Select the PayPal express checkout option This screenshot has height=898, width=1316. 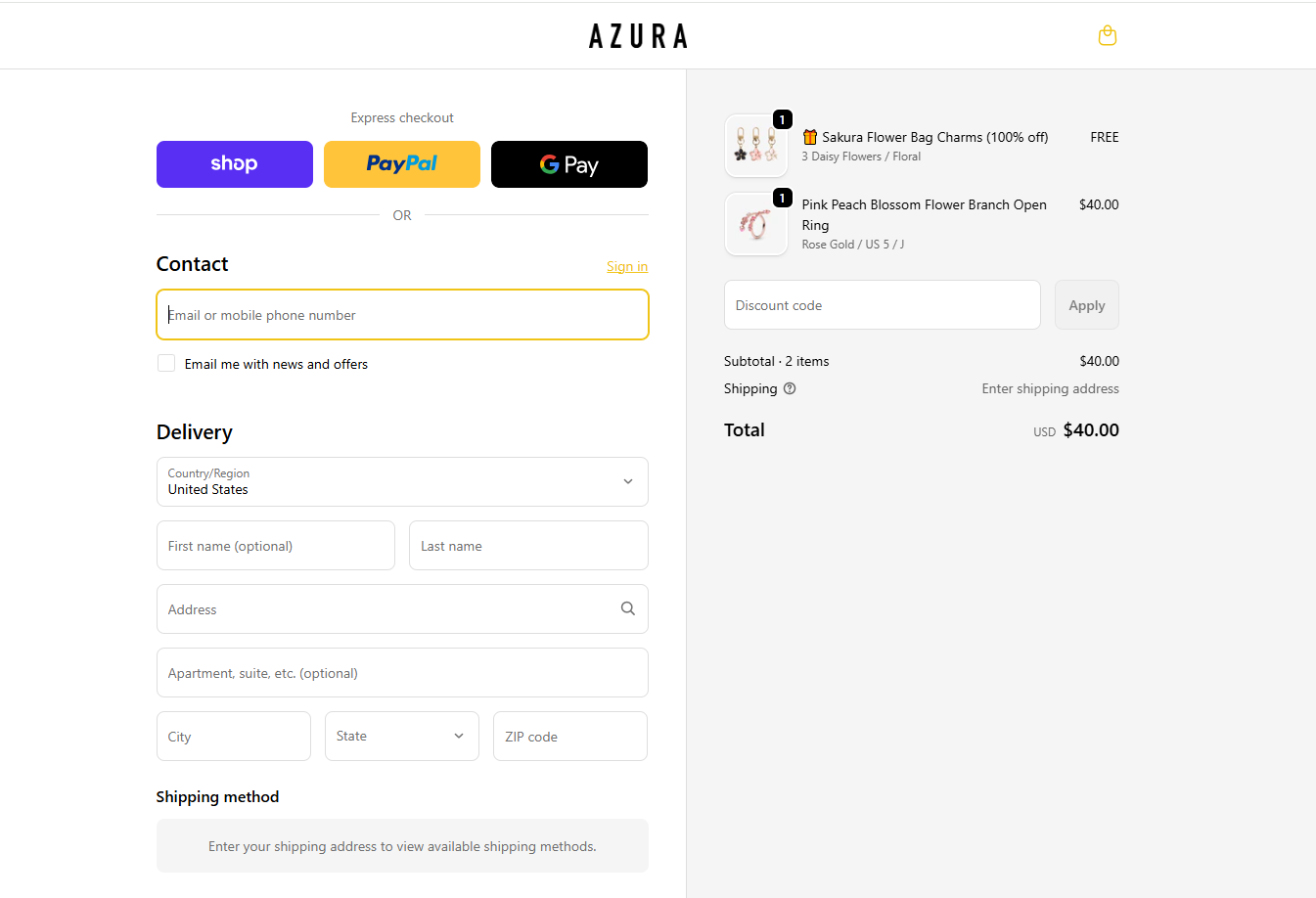pos(401,163)
